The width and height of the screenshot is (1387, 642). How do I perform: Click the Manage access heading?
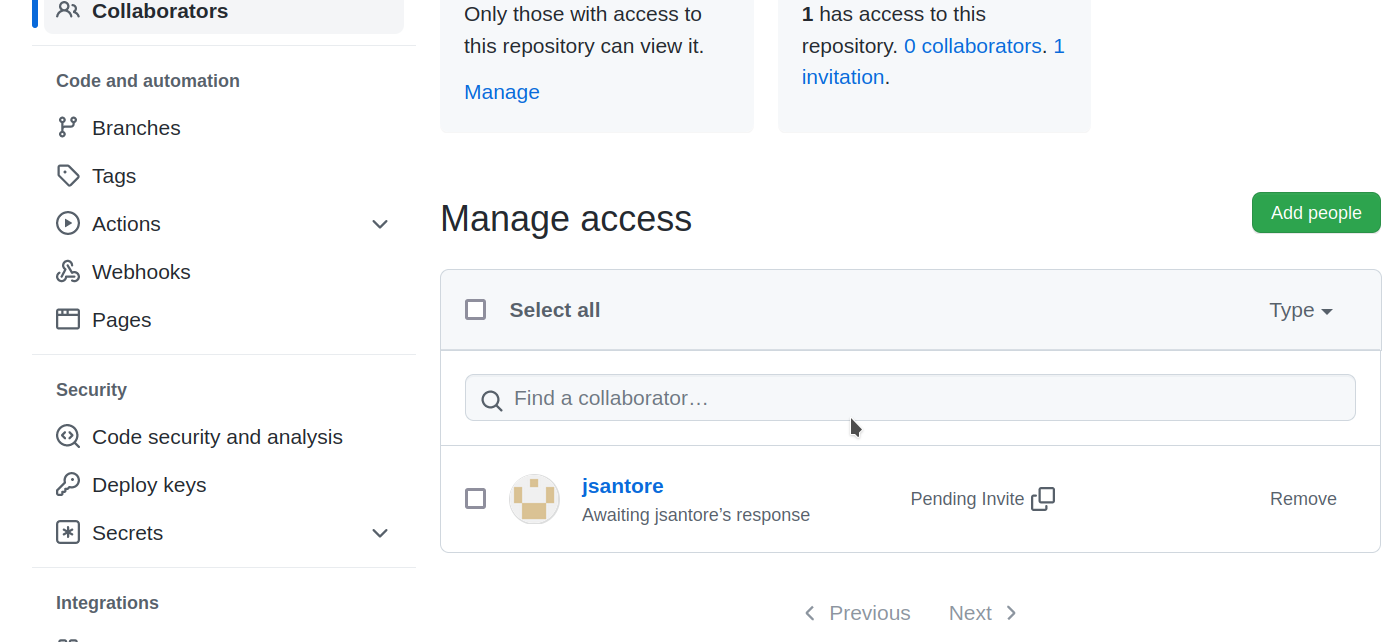[x=566, y=218]
